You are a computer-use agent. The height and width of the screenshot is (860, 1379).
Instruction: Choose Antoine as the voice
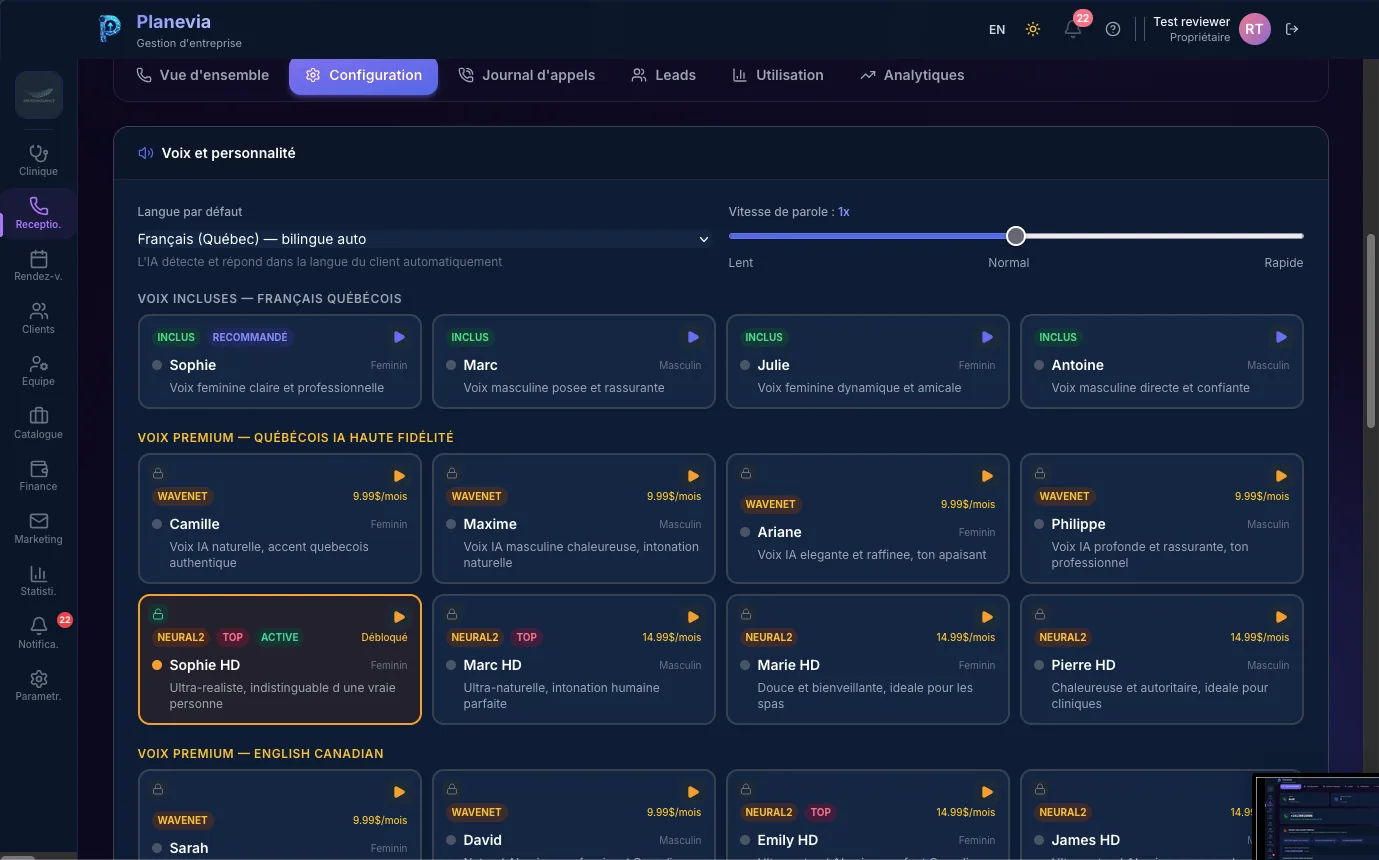coord(1162,362)
